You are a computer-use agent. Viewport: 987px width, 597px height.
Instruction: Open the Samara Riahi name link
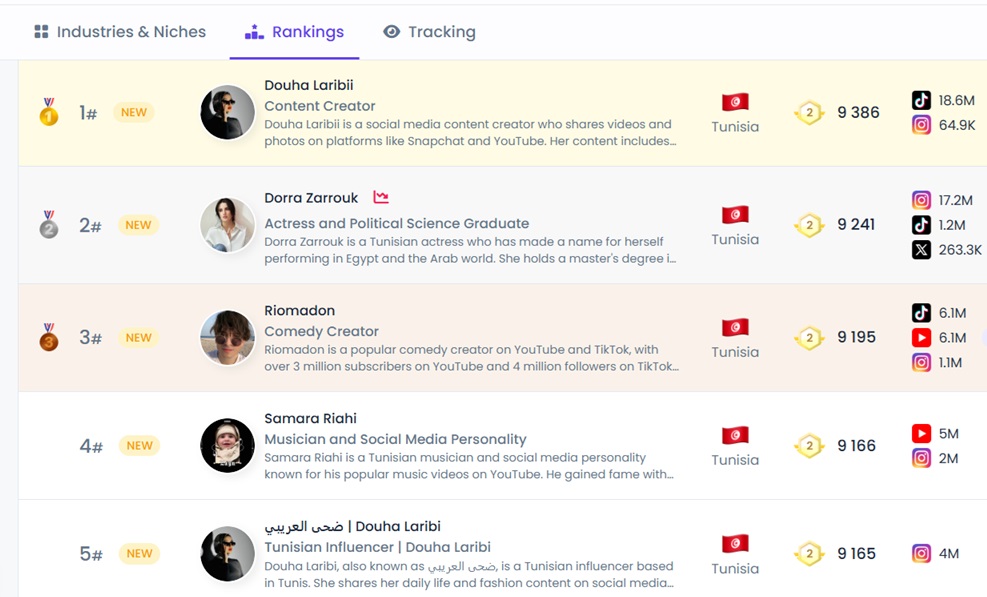pyautogui.click(x=310, y=418)
